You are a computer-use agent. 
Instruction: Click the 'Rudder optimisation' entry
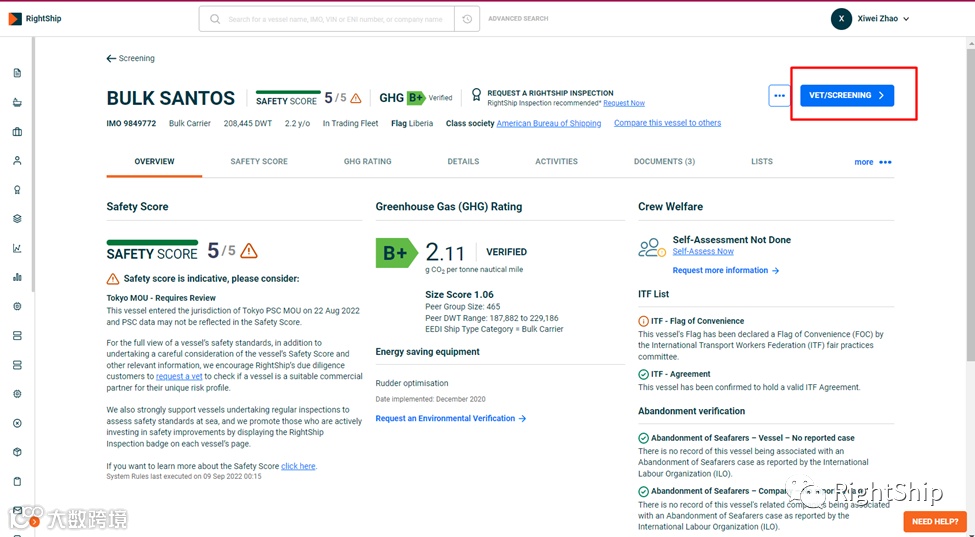pyautogui.click(x=412, y=383)
